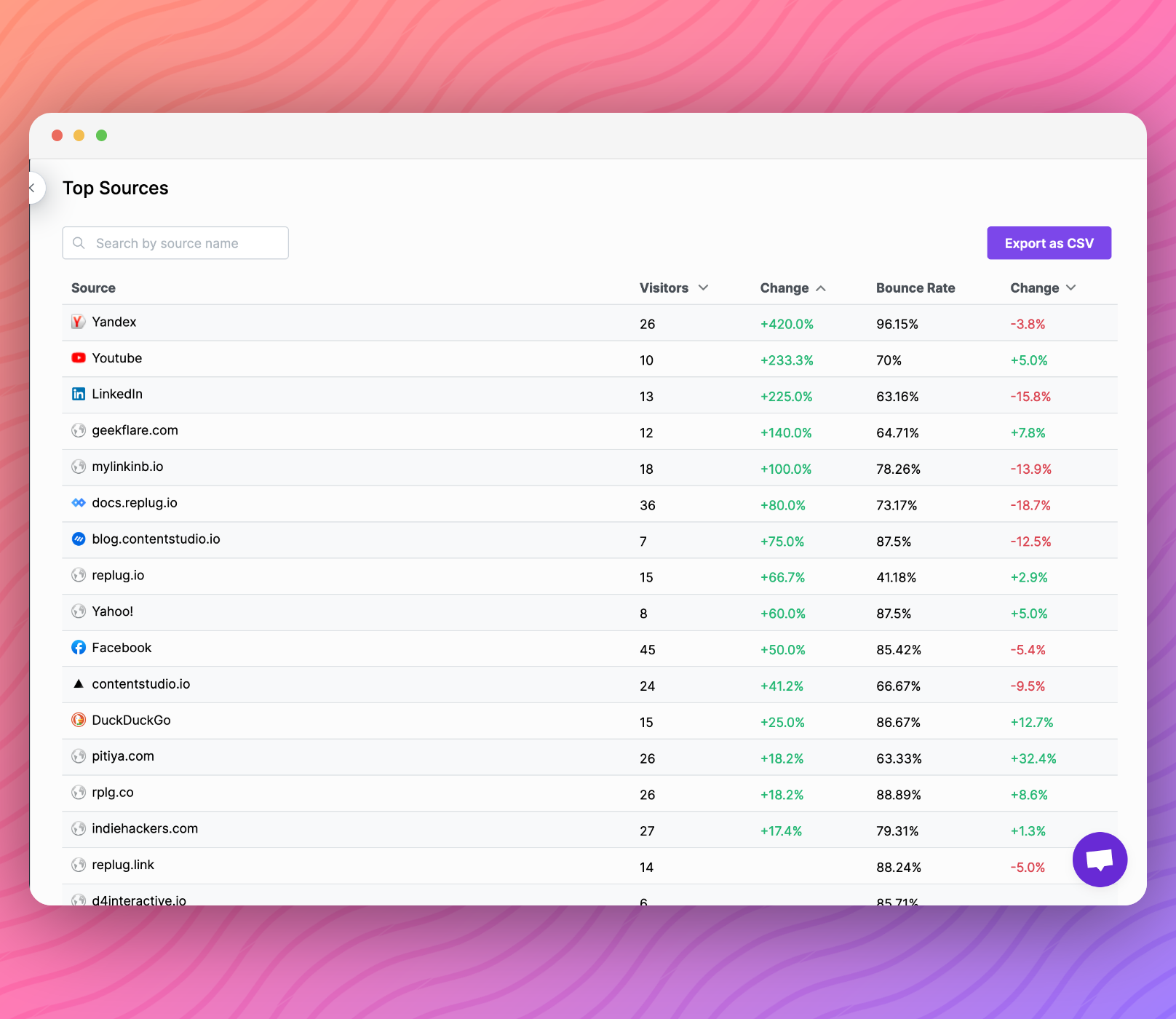Click the globe icon beside replug.link

tap(79, 865)
